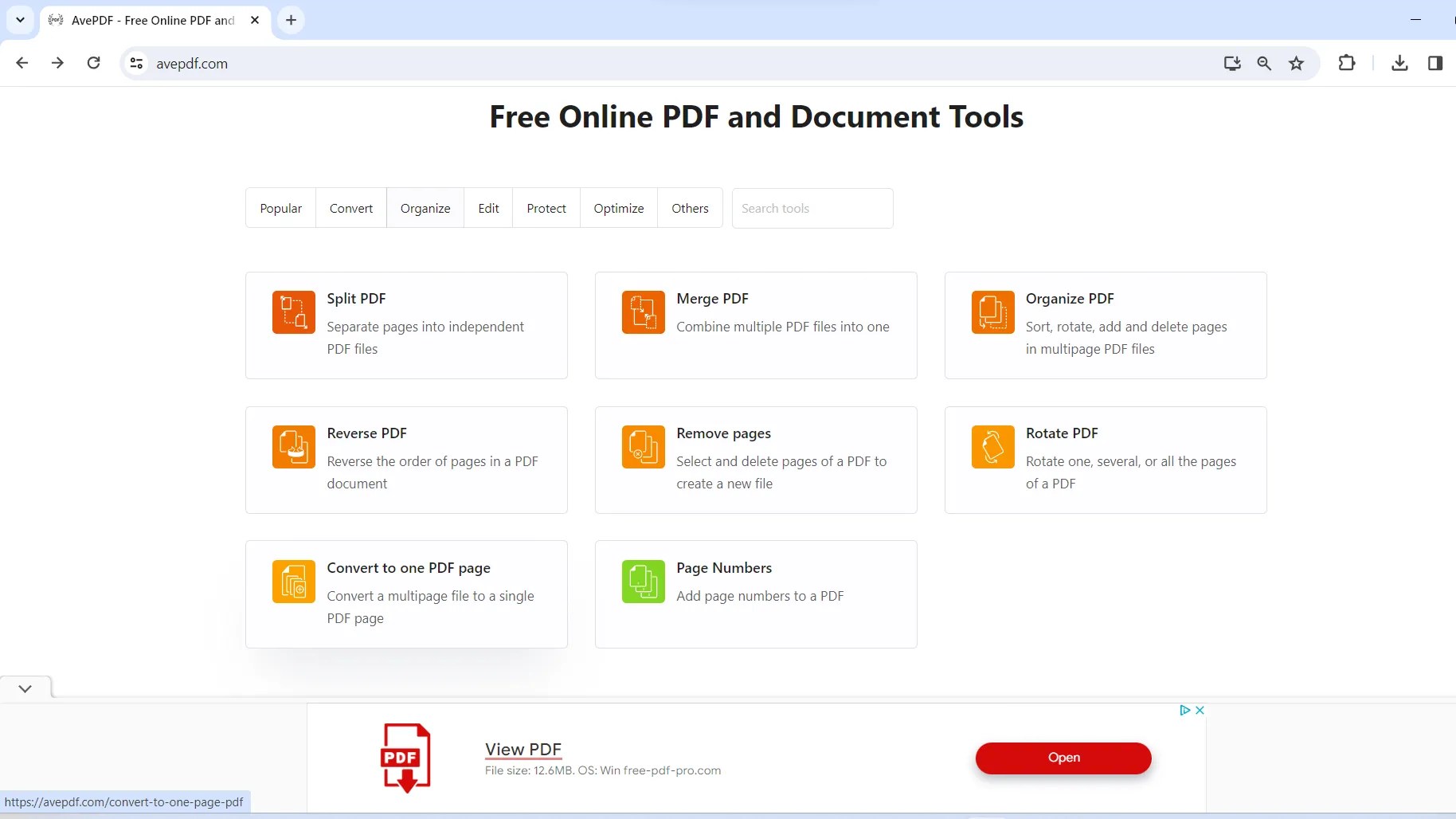
Task: Select the Rotate PDF tool icon
Action: (x=992, y=447)
